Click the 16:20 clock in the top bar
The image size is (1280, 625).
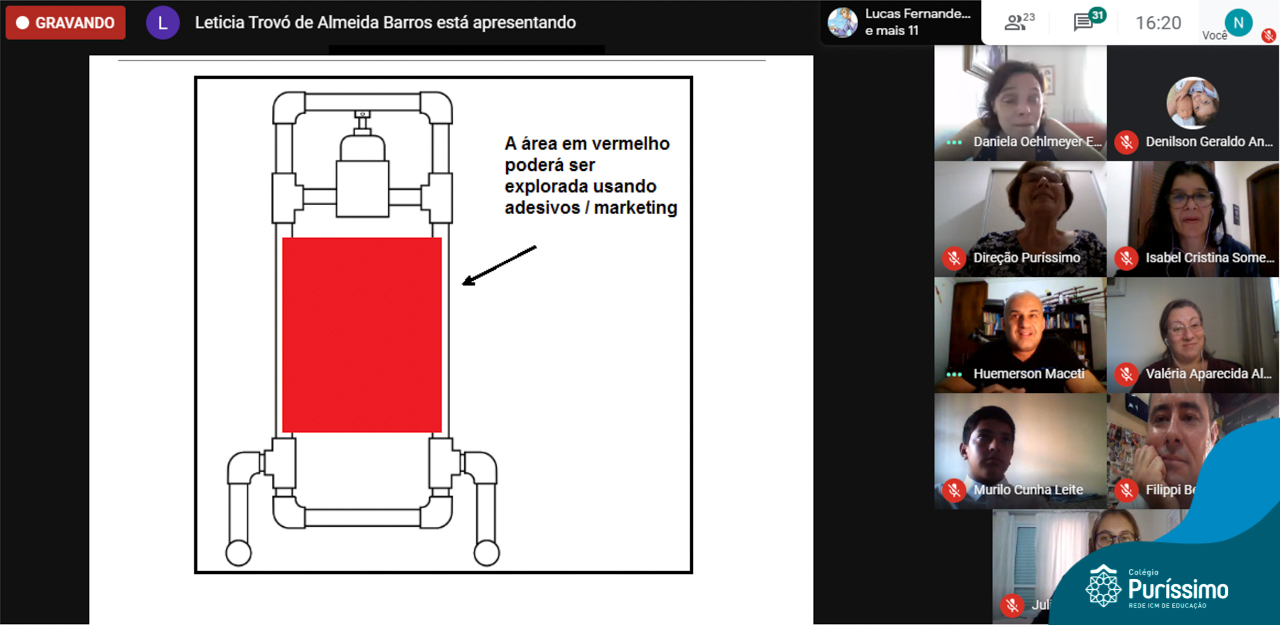[1158, 22]
